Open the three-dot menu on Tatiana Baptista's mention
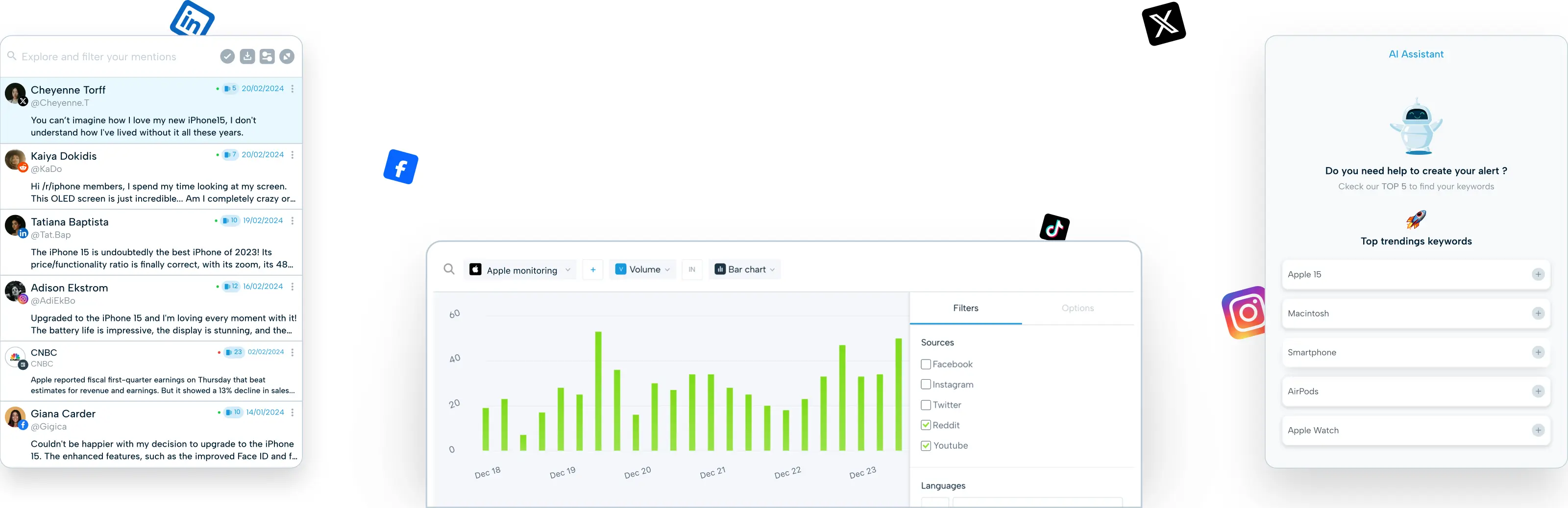This screenshot has height=508, width=1568. pos(293,221)
